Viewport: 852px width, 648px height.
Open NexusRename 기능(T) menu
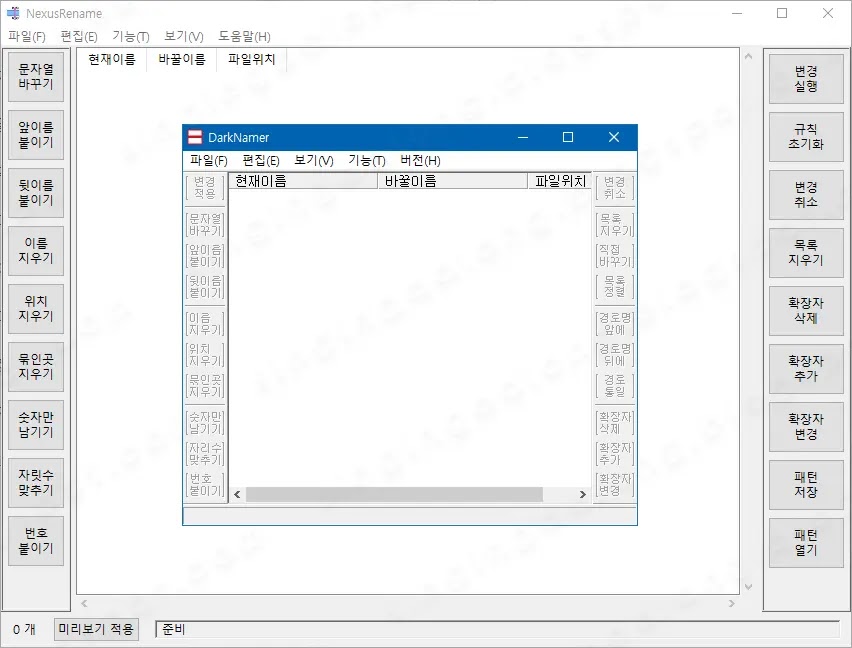click(130, 36)
